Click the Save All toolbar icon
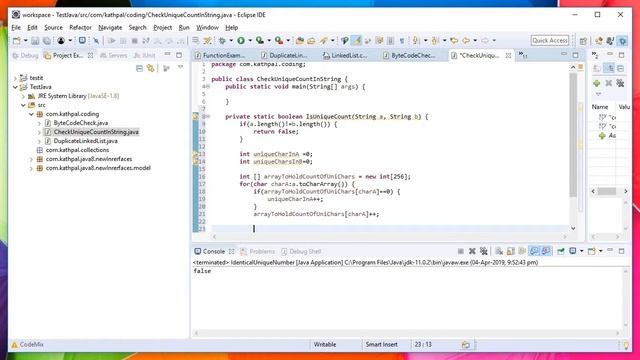Screen dimensions: 640x360 pos(47,40)
